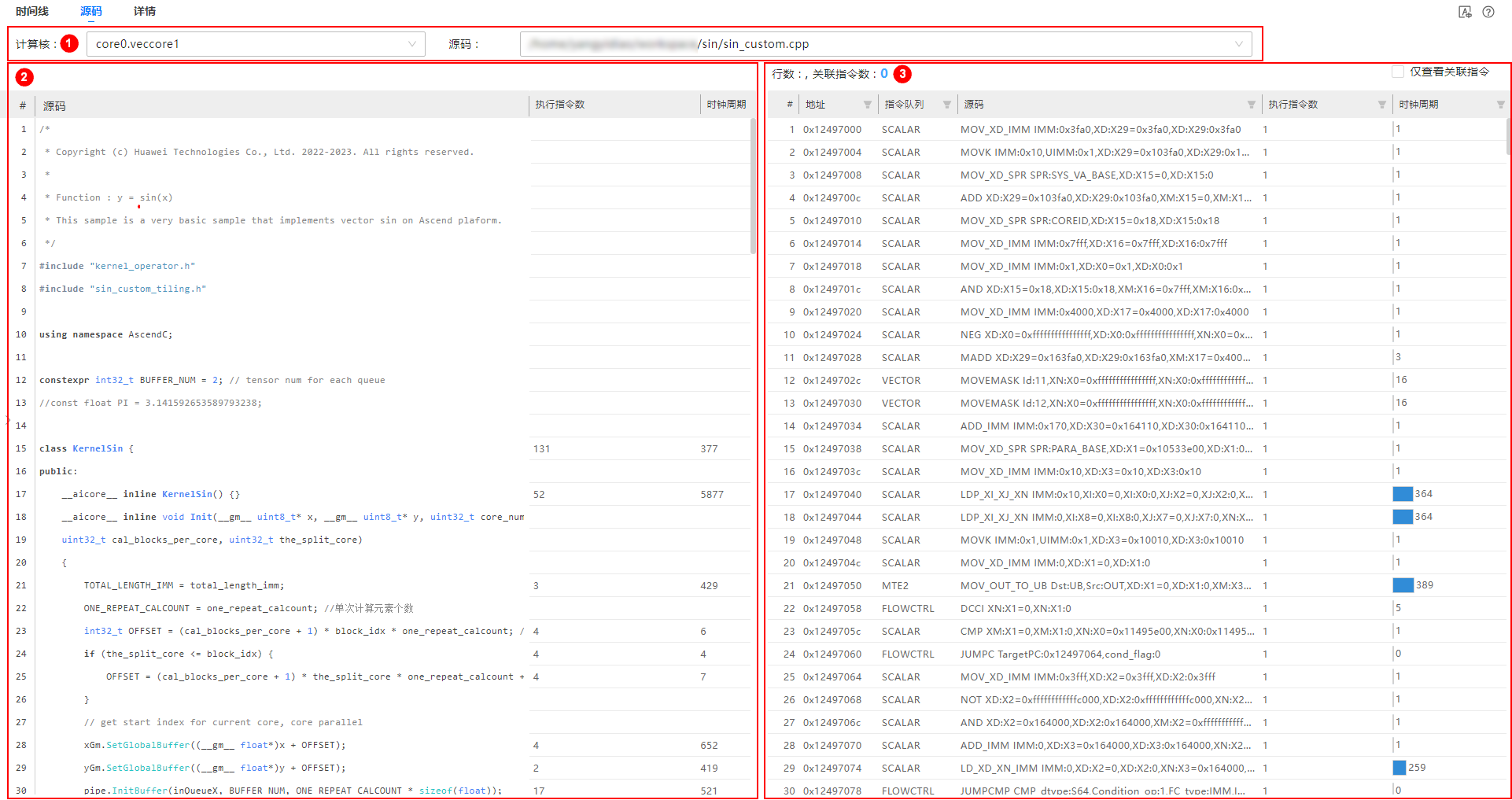
Task: Open the 计算核 core0.veccore1 dropdown
Action: [256, 44]
